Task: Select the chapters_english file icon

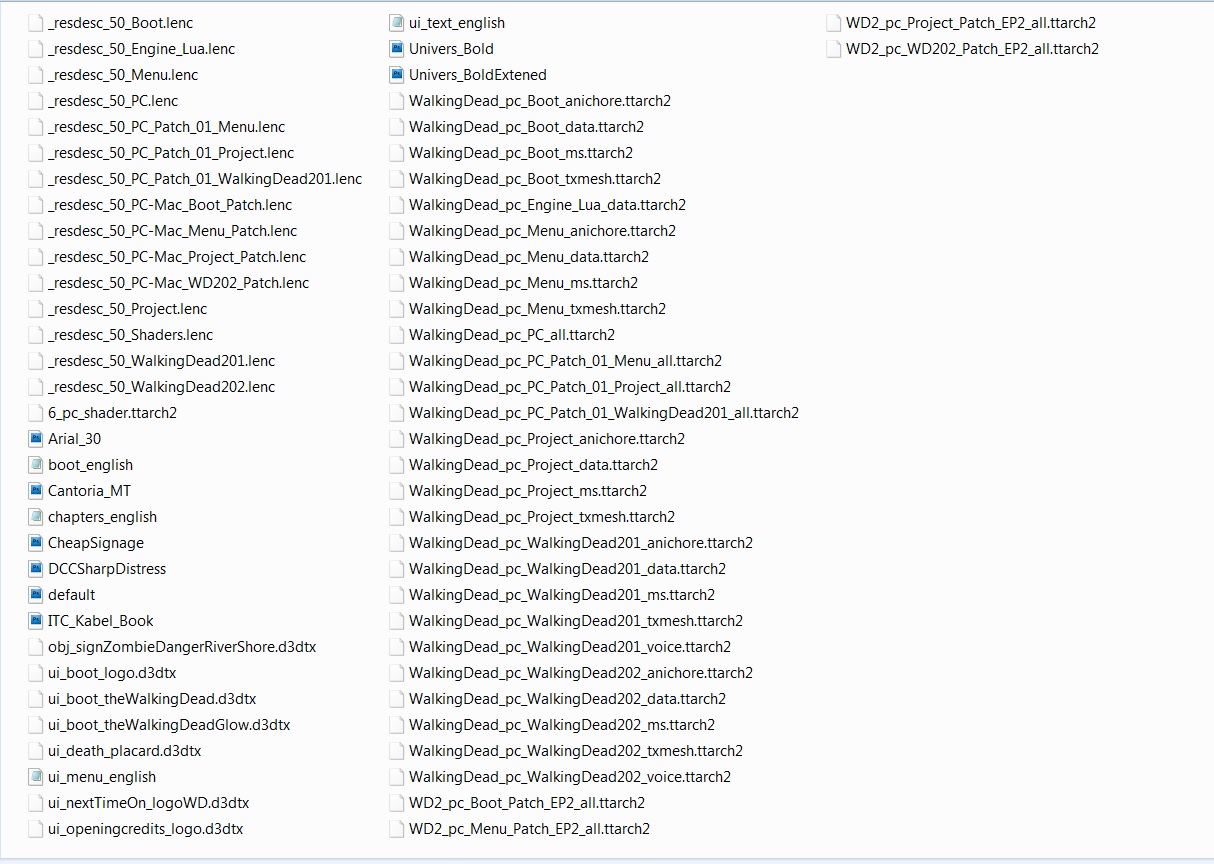Action: 36,517
